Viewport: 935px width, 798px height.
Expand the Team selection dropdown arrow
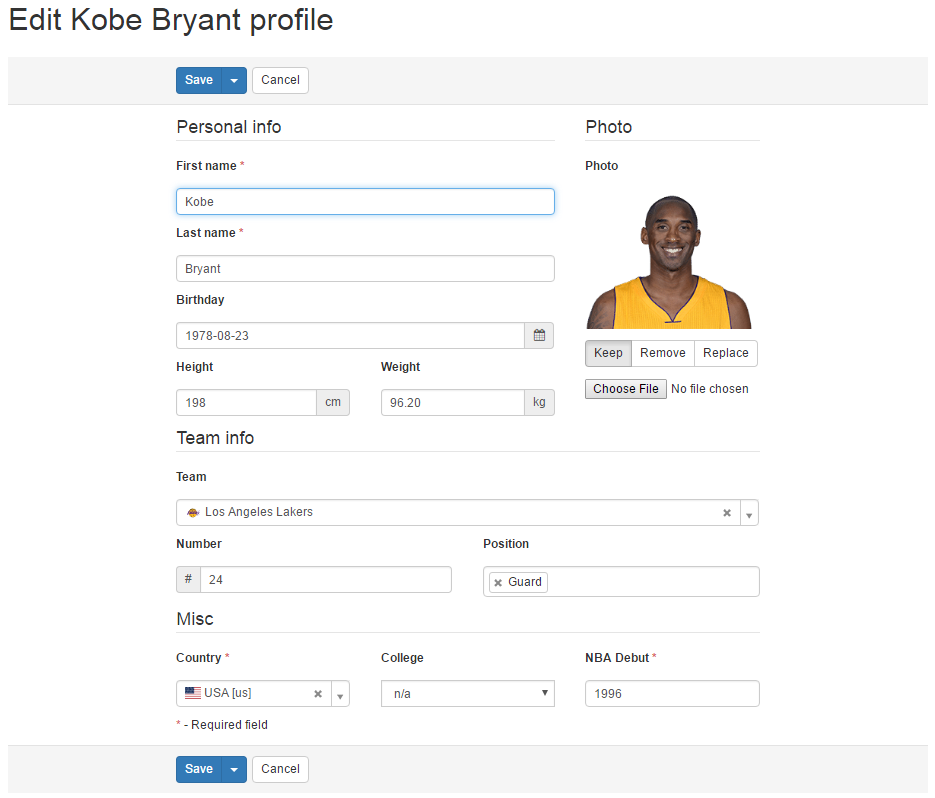click(x=749, y=512)
